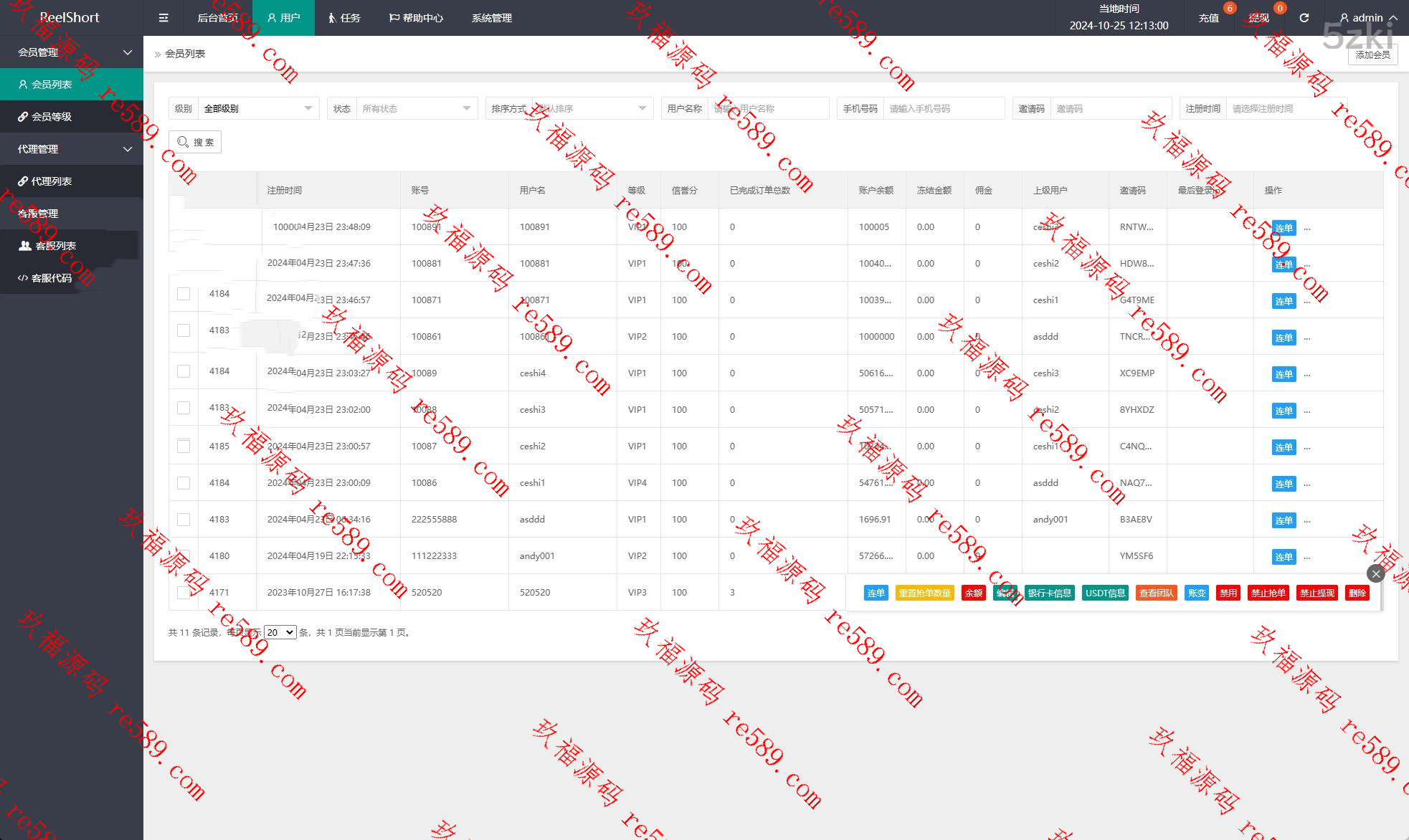The height and width of the screenshot is (840, 1409).
Task: Tick checkbox for account 10086 row
Action: pyautogui.click(x=184, y=483)
